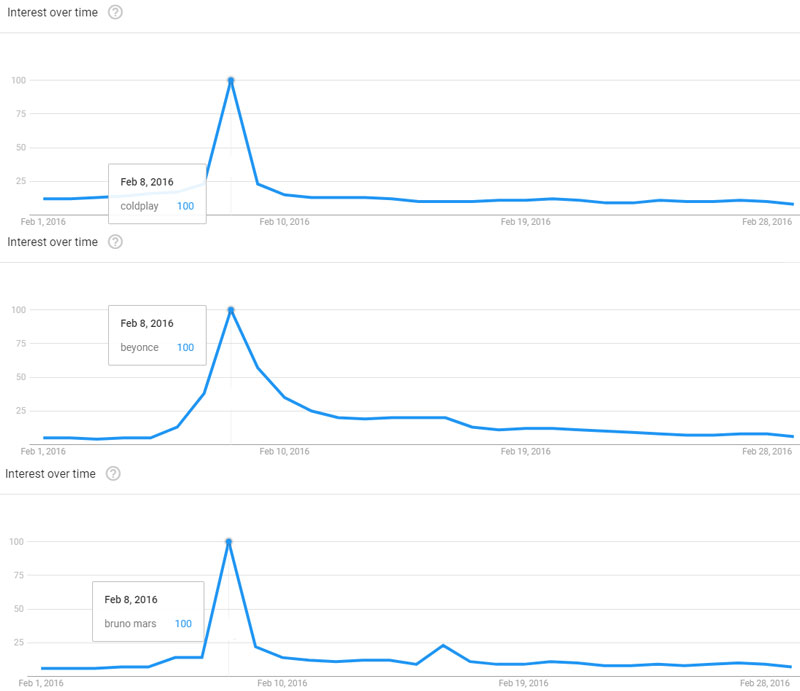The width and height of the screenshot is (800, 691).
Task: Click the Interest over time heading above the beyonce chart
Action: click(x=53, y=242)
